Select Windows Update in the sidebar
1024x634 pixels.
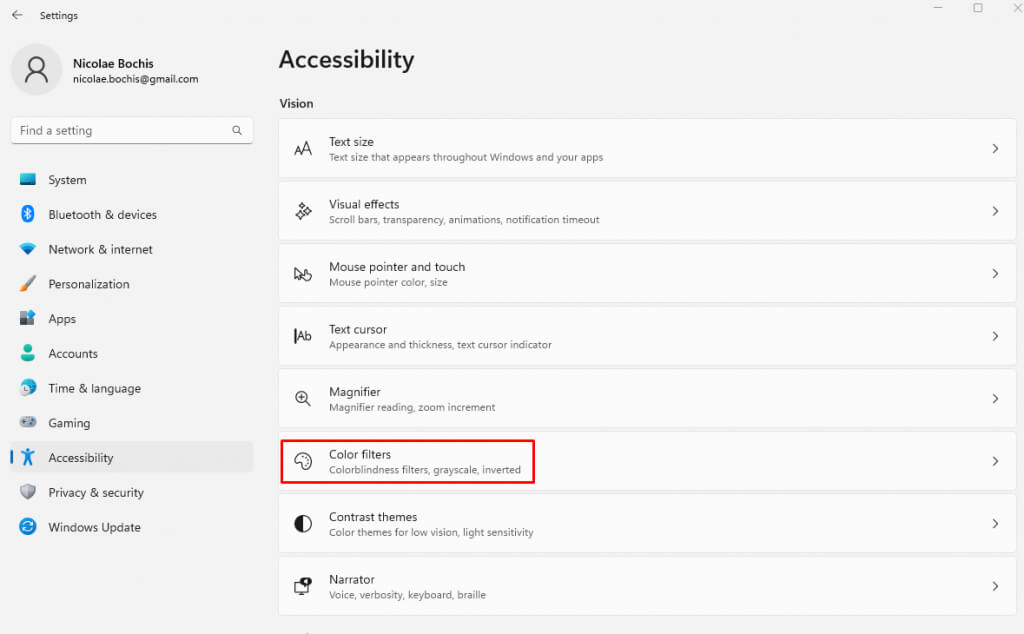coord(94,527)
